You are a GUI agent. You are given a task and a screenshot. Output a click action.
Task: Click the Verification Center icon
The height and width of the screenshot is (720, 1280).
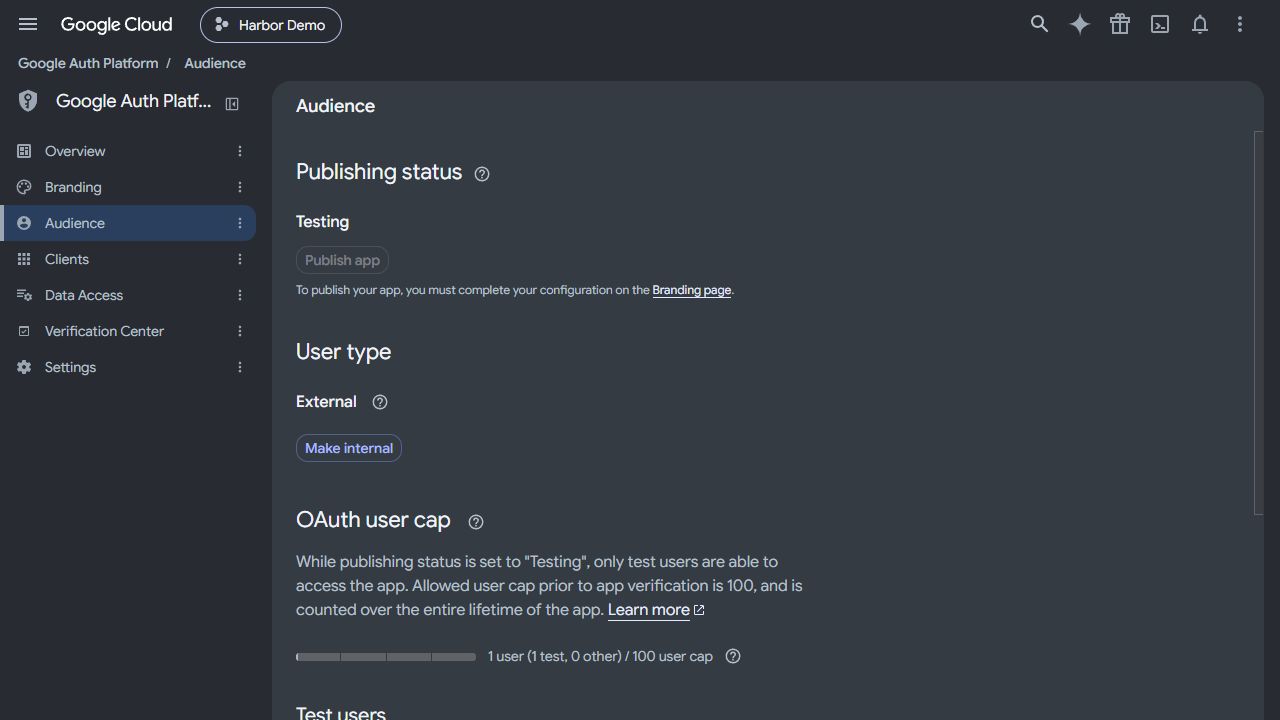pyautogui.click(x=24, y=331)
